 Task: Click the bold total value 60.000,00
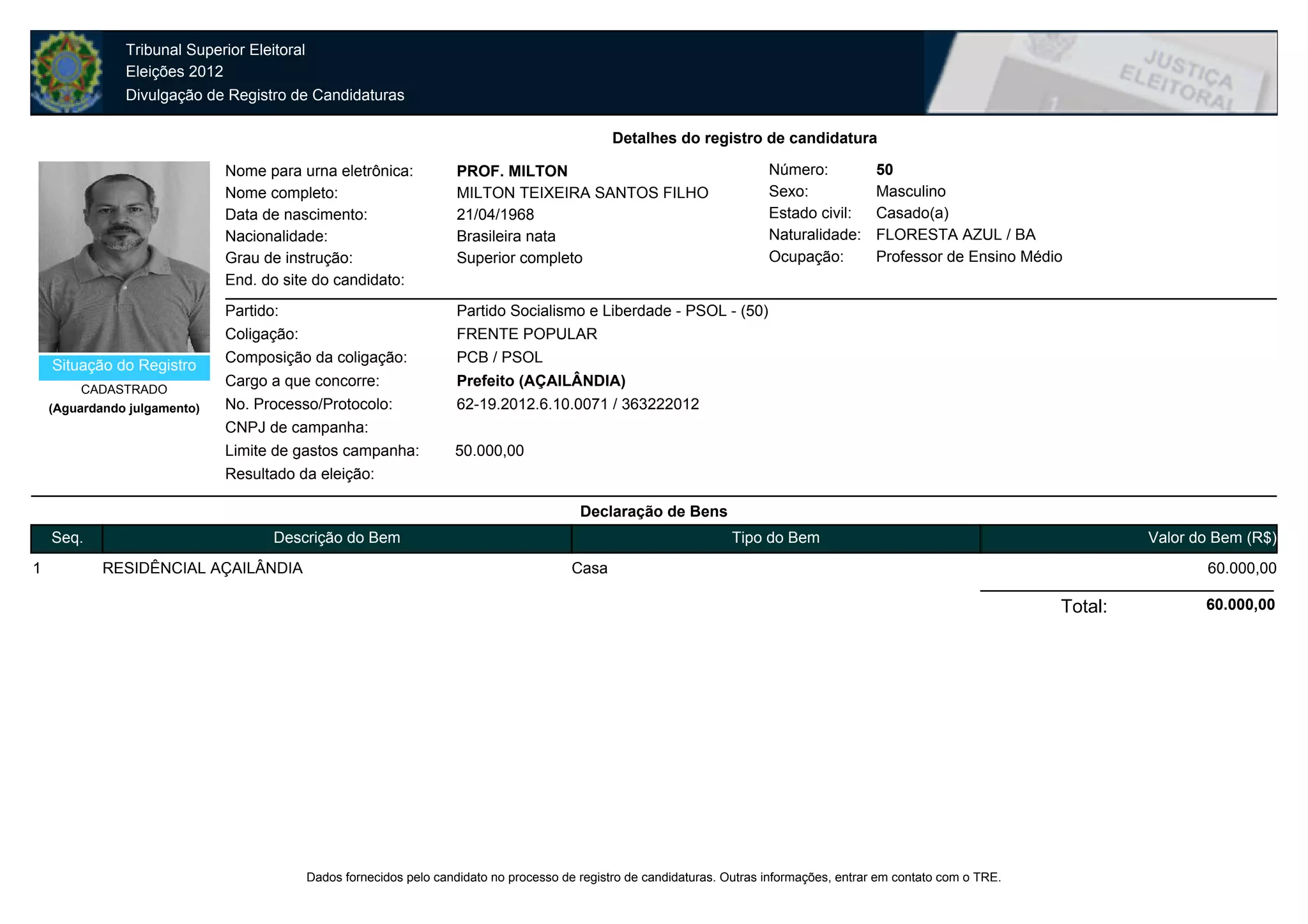(1240, 605)
